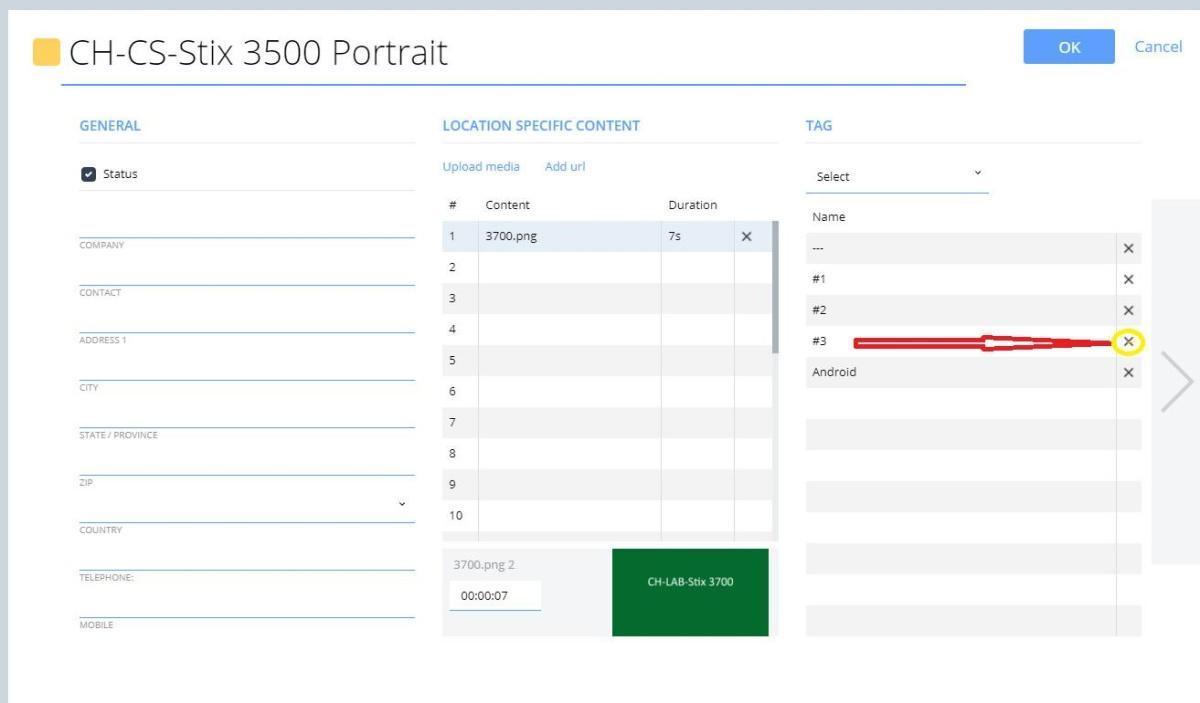Edit the 00:00:07 duration time field

coord(495,596)
